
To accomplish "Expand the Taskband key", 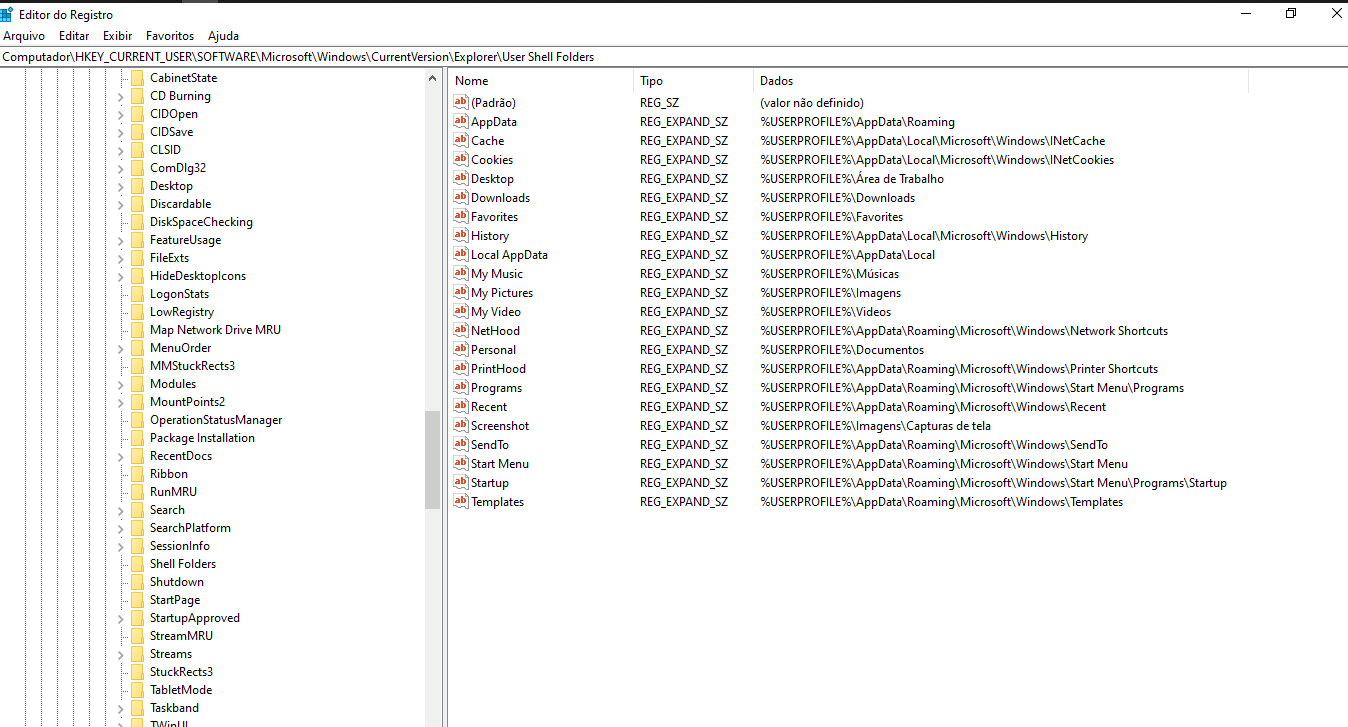I will click(121, 708).
